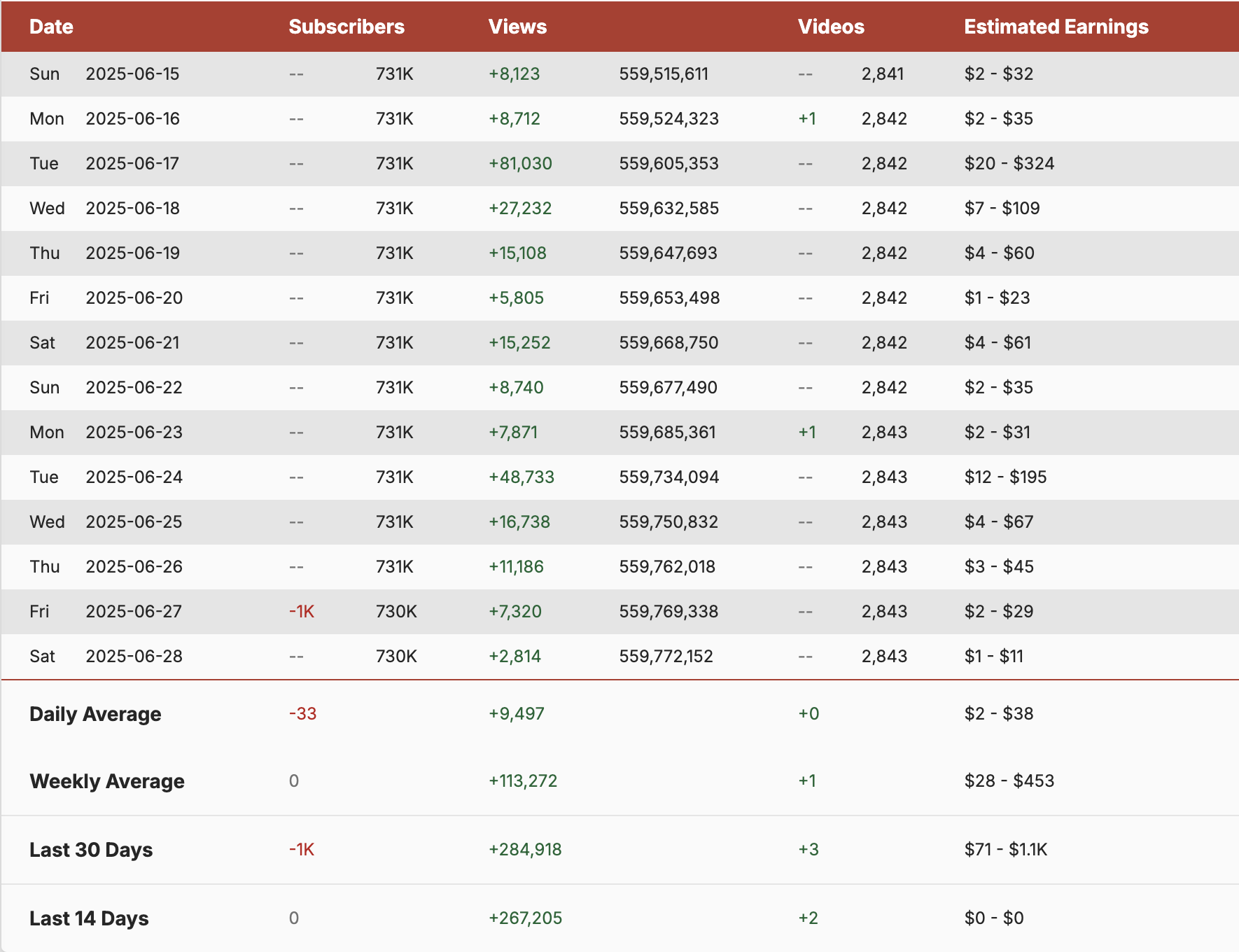Screen dimensions: 1239x952
Task: Click the Subscribers column header
Action: [346, 27]
